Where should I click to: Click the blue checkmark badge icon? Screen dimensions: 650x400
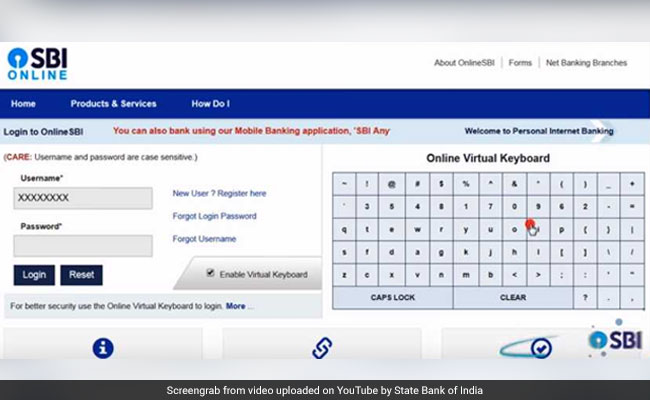[540, 348]
